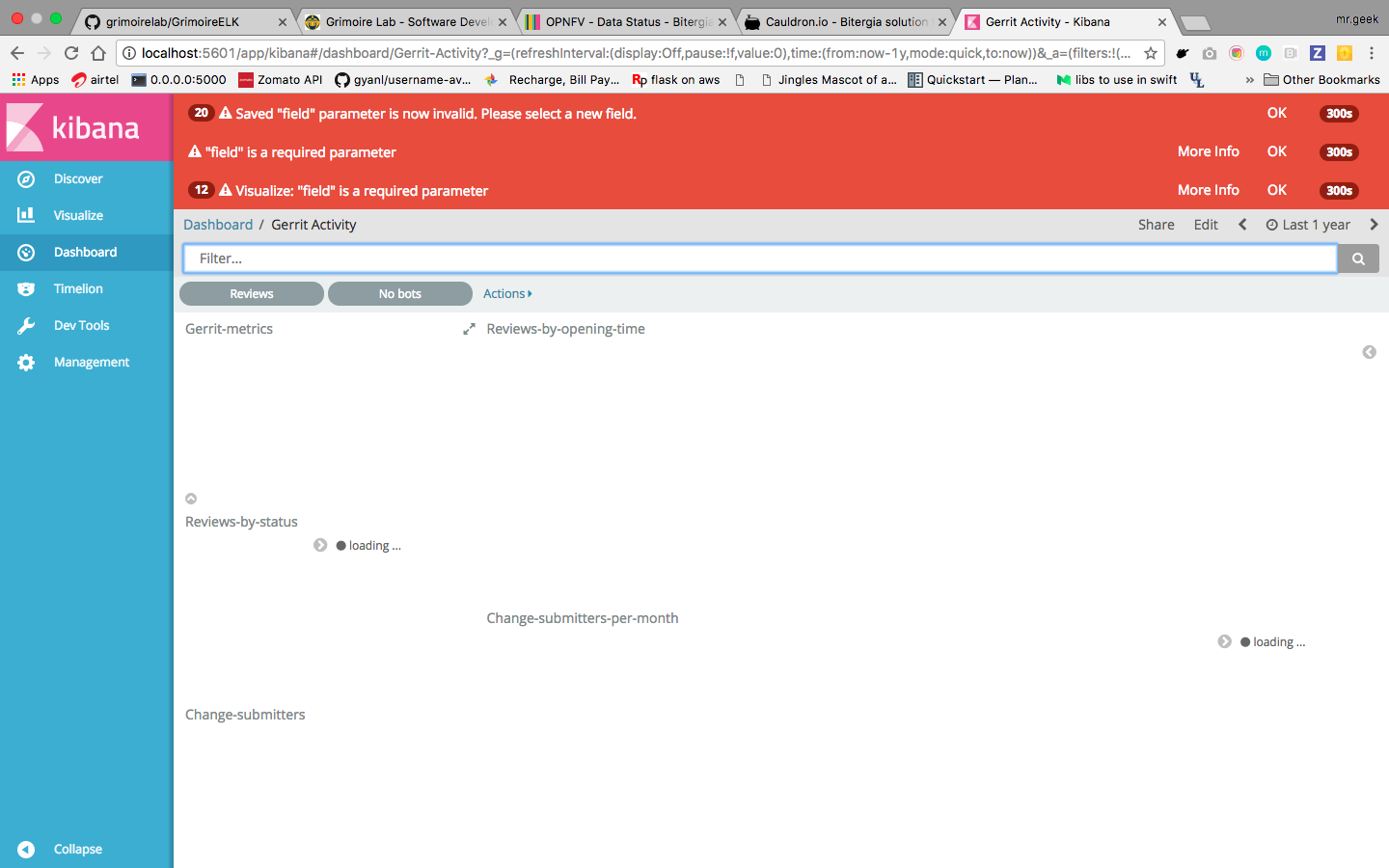Open Timelion in the sidebar
Screen dimensions: 1389x868
[x=78, y=289]
